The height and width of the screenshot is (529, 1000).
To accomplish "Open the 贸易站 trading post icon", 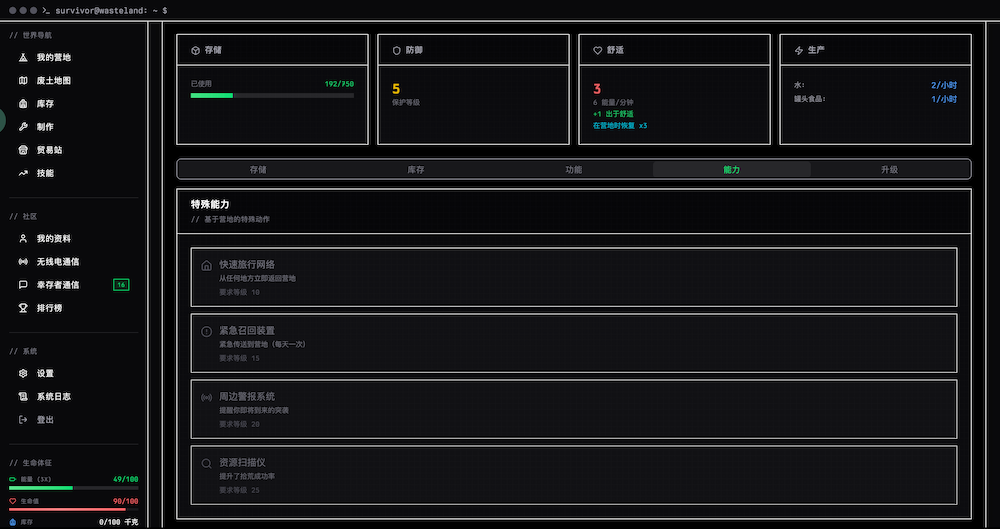I will point(24,150).
